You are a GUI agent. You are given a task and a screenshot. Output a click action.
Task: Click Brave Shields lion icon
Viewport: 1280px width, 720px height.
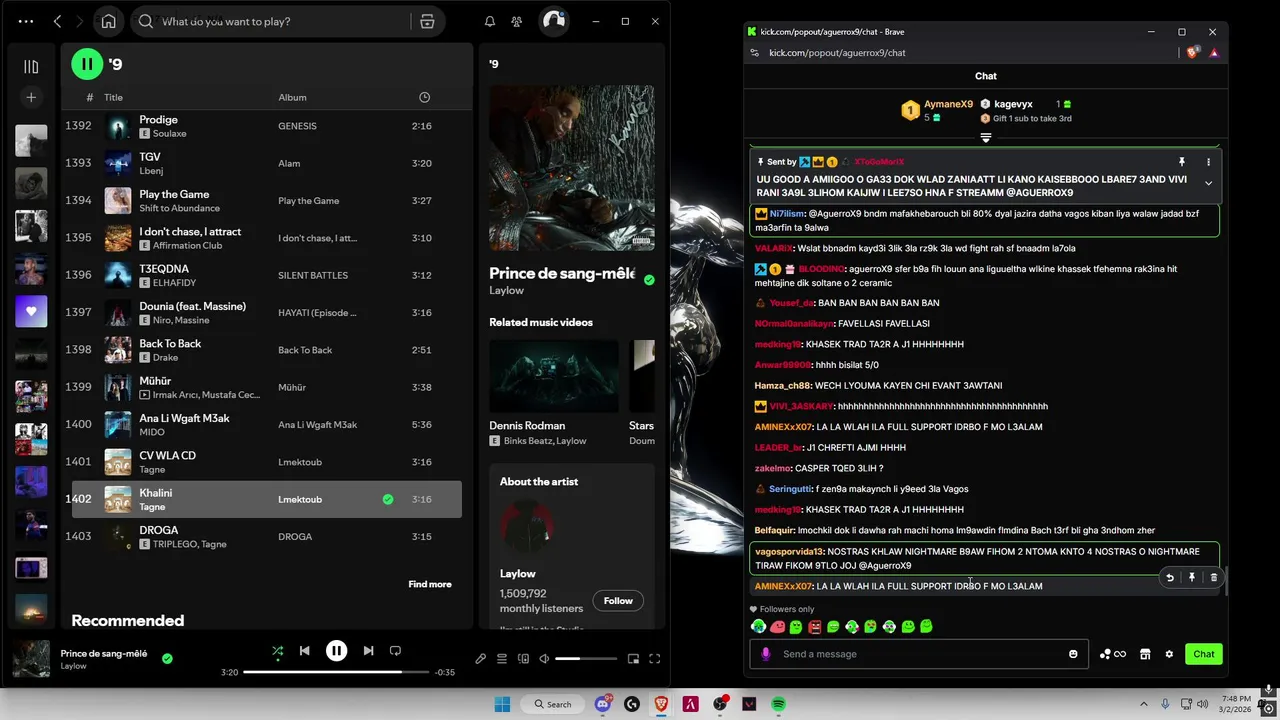click(x=1192, y=53)
